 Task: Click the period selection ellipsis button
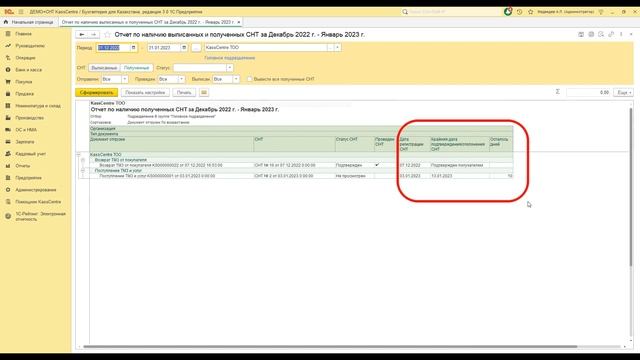(196, 48)
